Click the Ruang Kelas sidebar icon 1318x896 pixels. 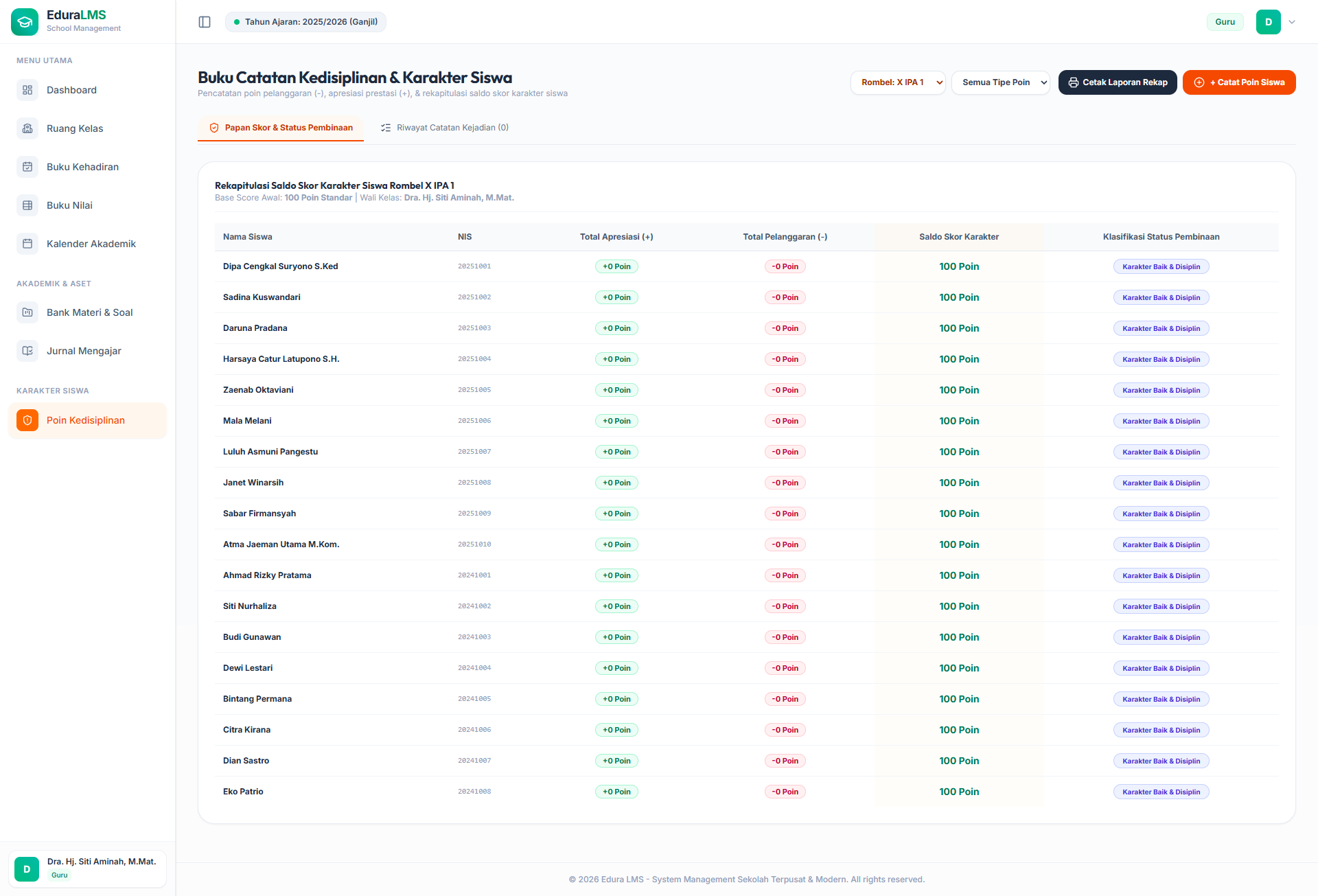(x=27, y=128)
